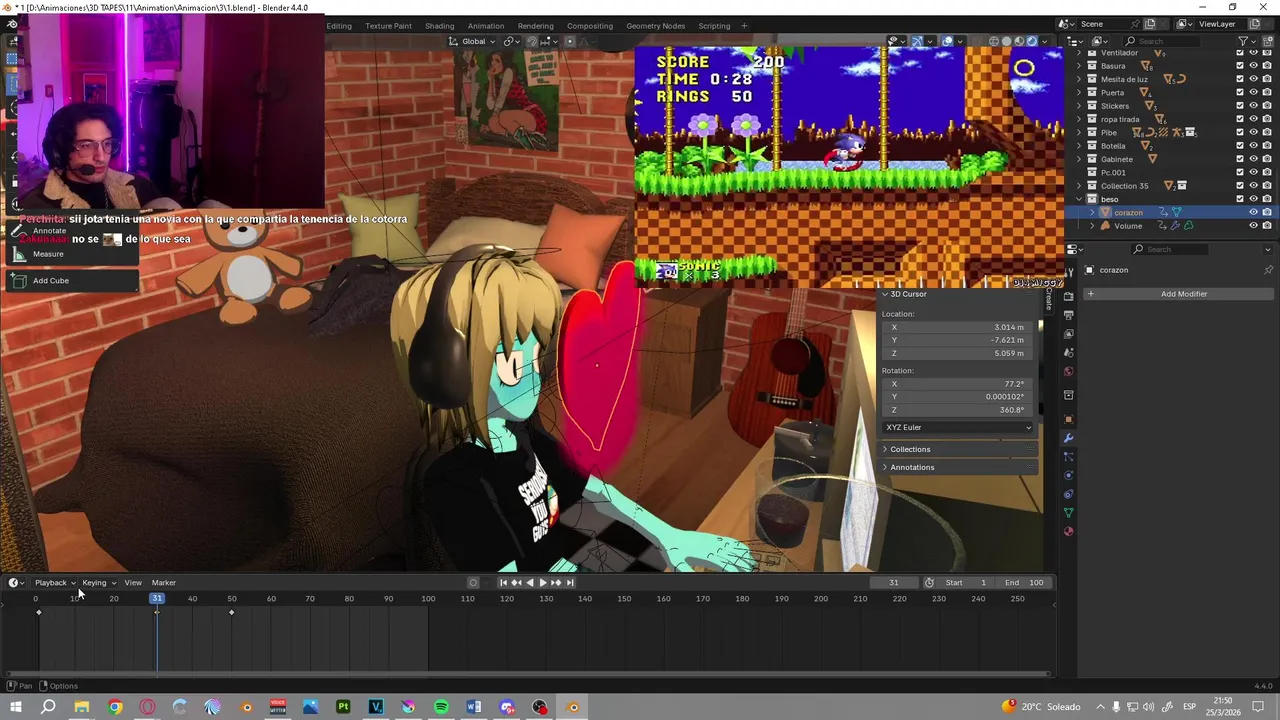Open the Keying menu in timeline
Viewport: 1280px width, 720px height.
tap(98, 582)
